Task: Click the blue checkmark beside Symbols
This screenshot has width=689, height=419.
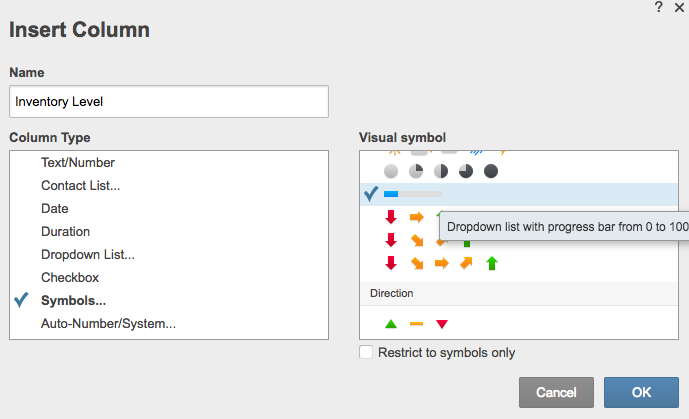Action: (23, 301)
